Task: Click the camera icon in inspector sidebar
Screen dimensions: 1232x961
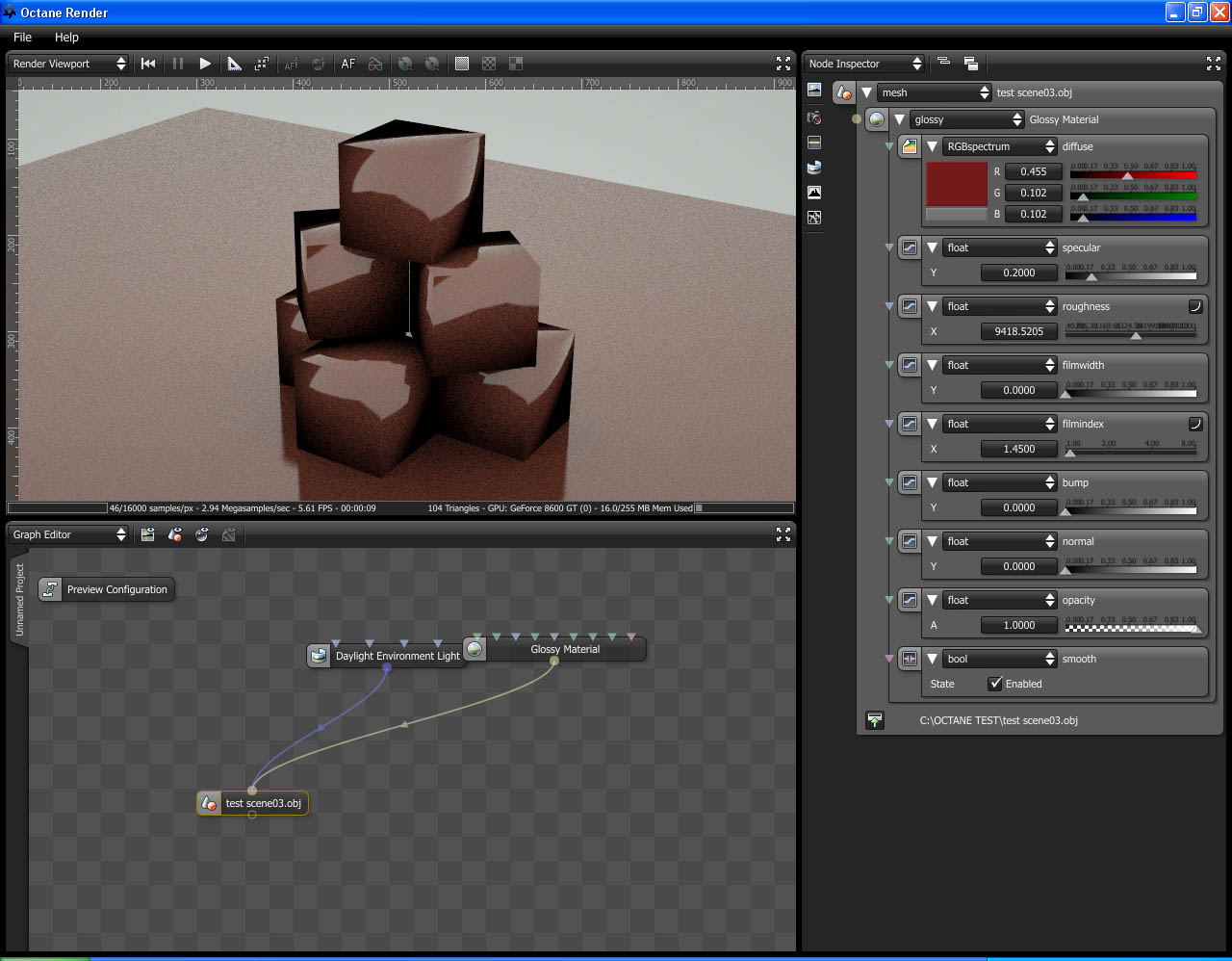Action: coord(814,117)
